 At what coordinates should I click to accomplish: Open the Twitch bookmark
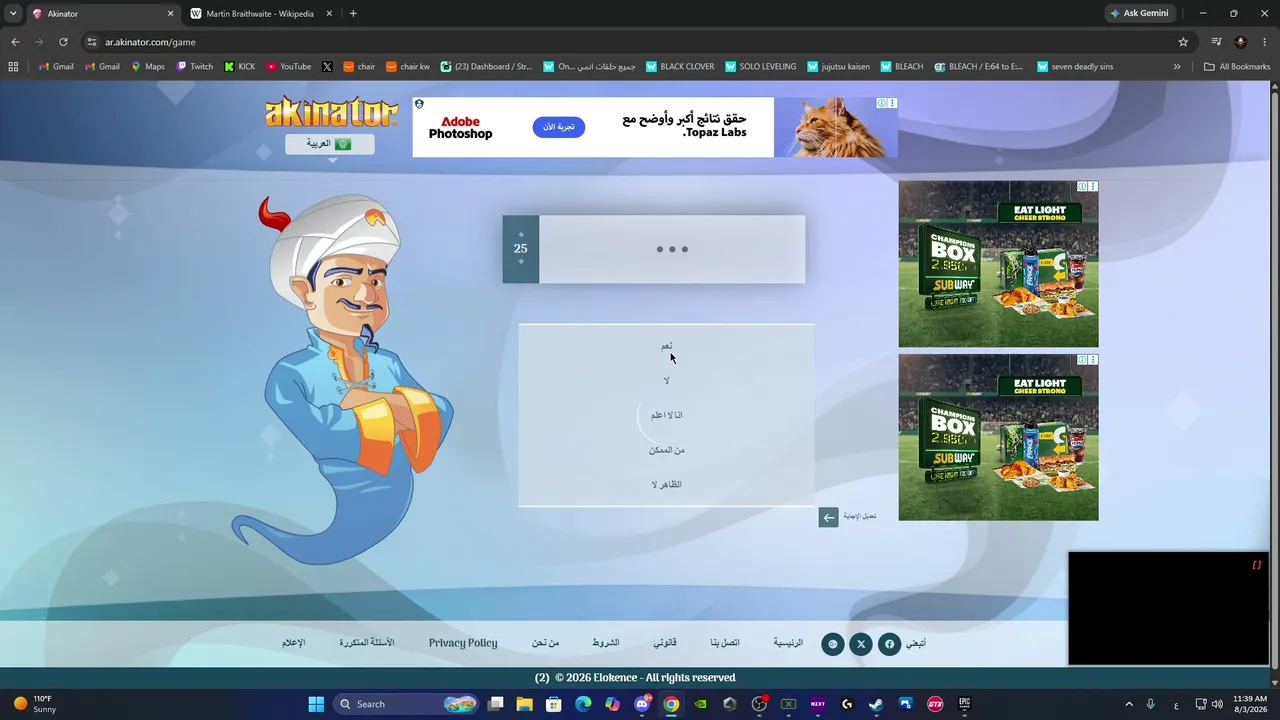point(195,67)
